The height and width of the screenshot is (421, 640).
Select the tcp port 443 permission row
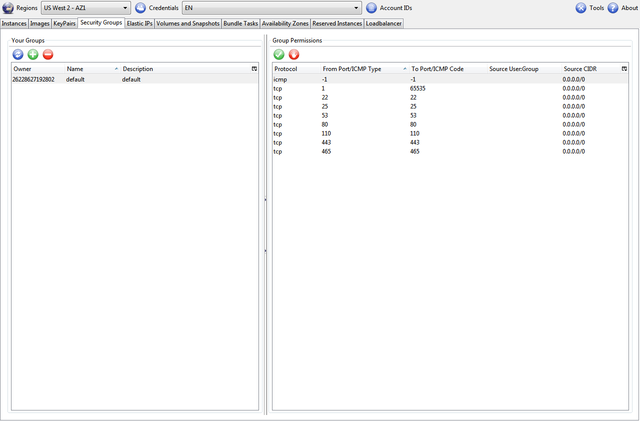point(400,142)
